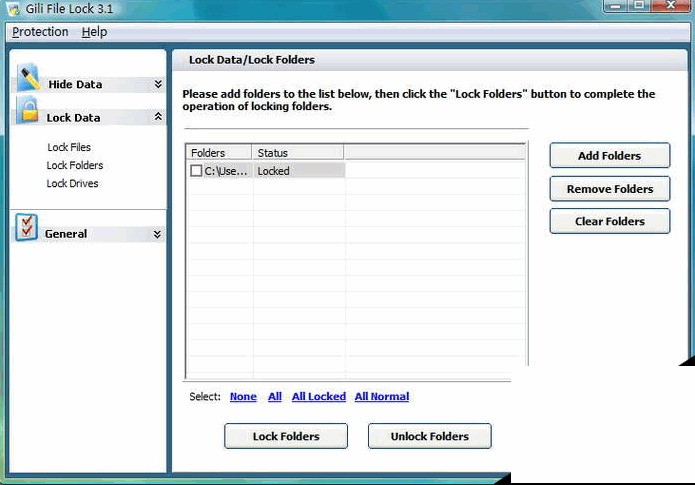The image size is (695, 485).
Task: Select Lock Drives in the sidebar
Action: coord(72,184)
